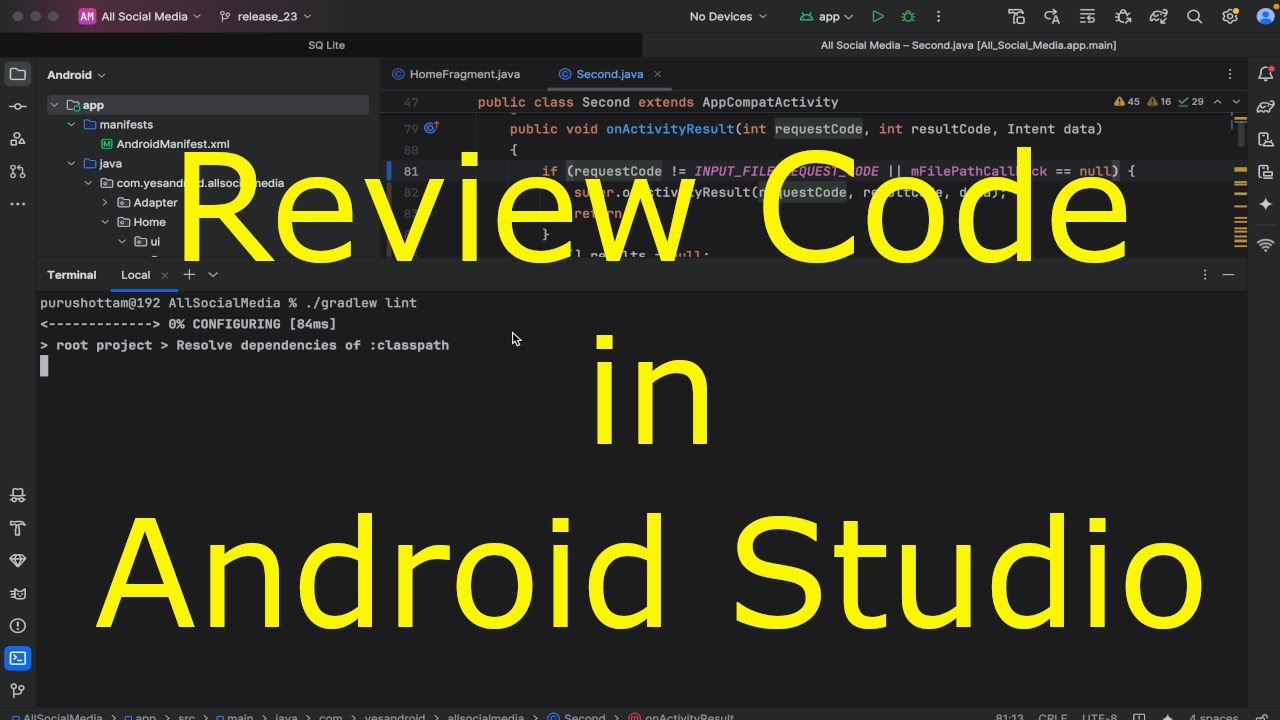Screen dimensions: 1280x720
Task: Click attach debugger to process icon
Action: [x=1123, y=16]
